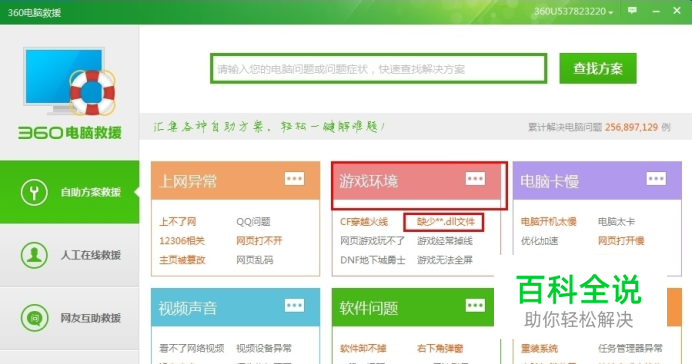Open more options for 视频声音 category
This screenshot has height=364, width=692.
pyautogui.click(x=294, y=305)
